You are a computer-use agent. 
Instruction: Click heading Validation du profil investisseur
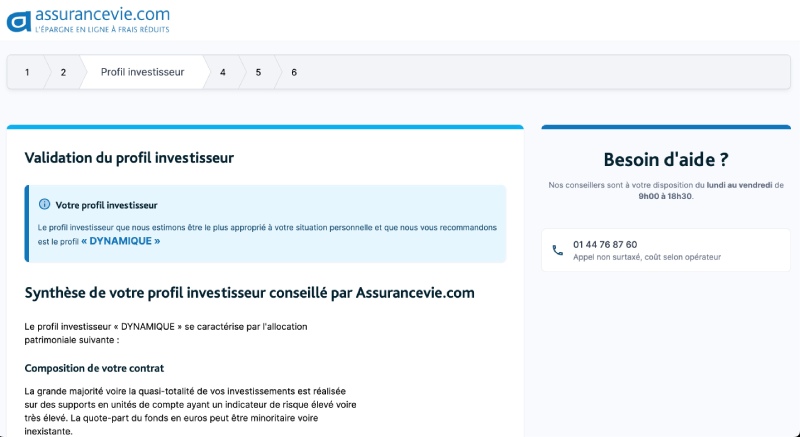coord(129,158)
